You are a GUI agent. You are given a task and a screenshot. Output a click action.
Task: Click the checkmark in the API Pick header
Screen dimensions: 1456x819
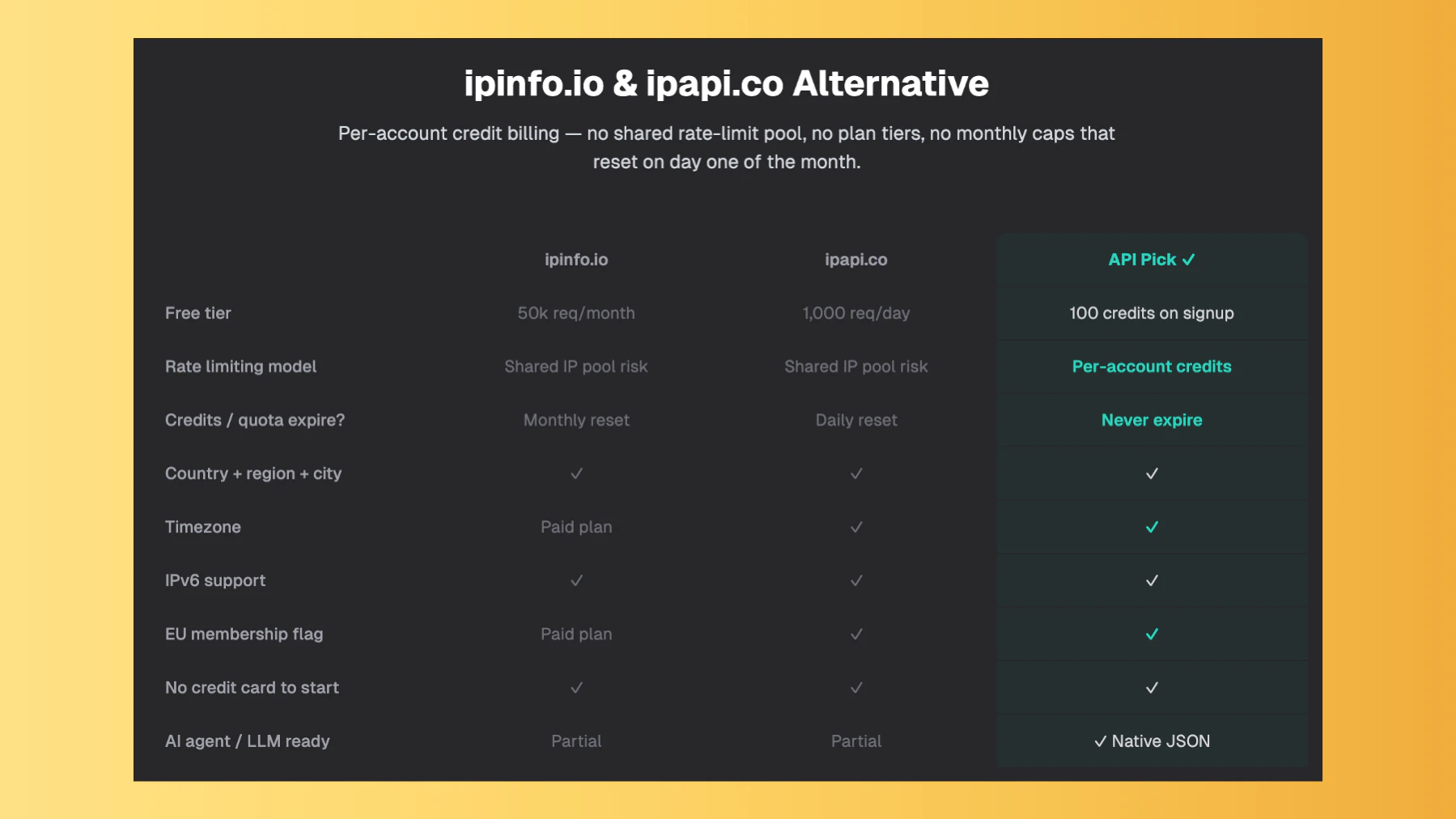[1190, 259]
